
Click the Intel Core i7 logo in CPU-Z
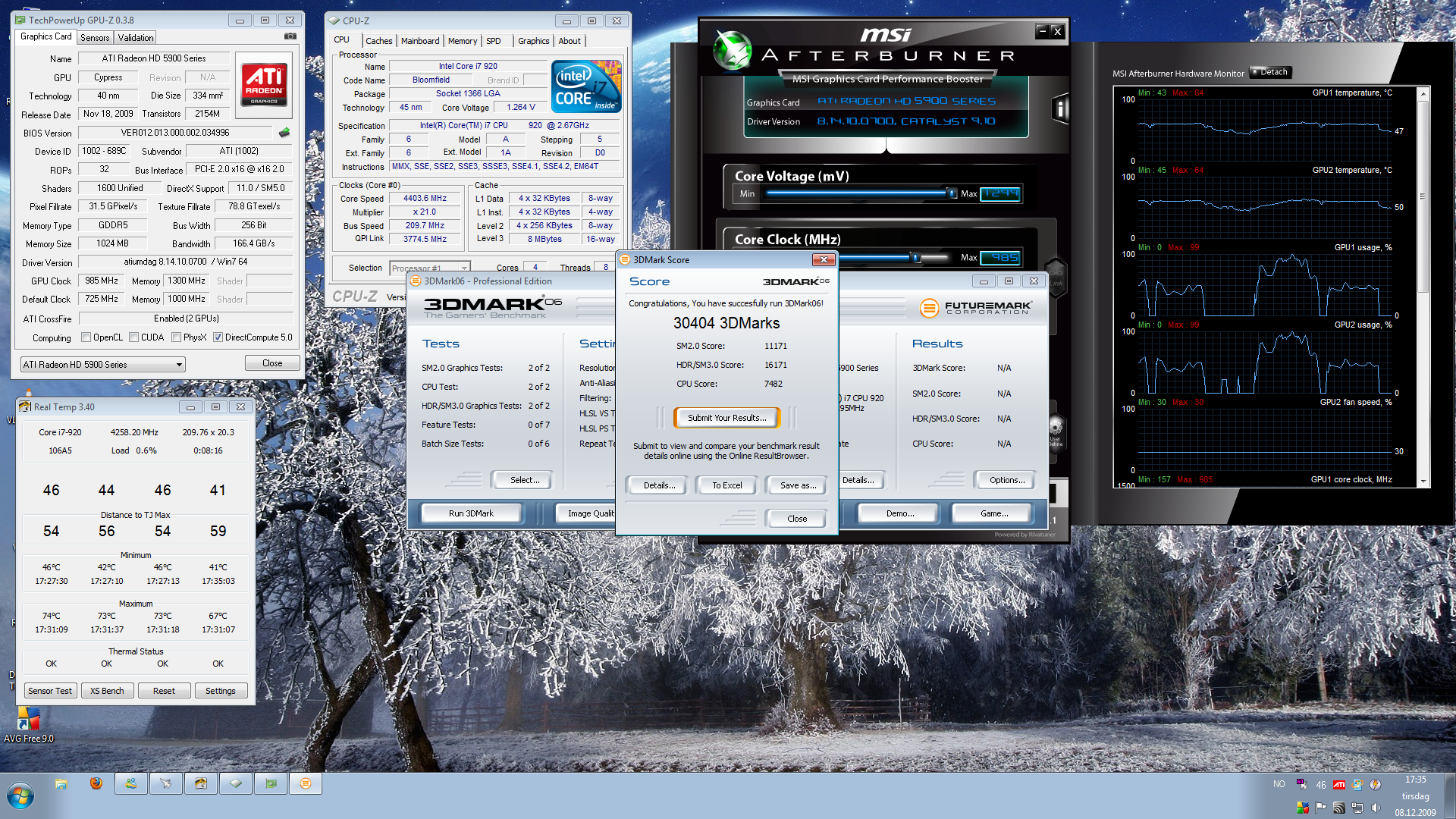[x=587, y=87]
